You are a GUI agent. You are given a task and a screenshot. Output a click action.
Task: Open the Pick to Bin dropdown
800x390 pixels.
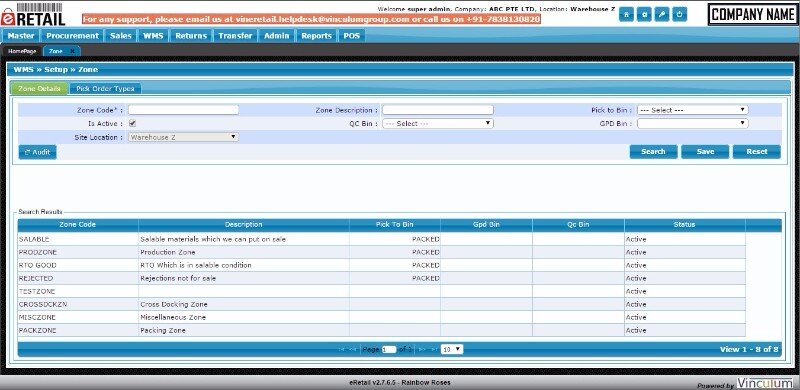(x=692, y=110)
